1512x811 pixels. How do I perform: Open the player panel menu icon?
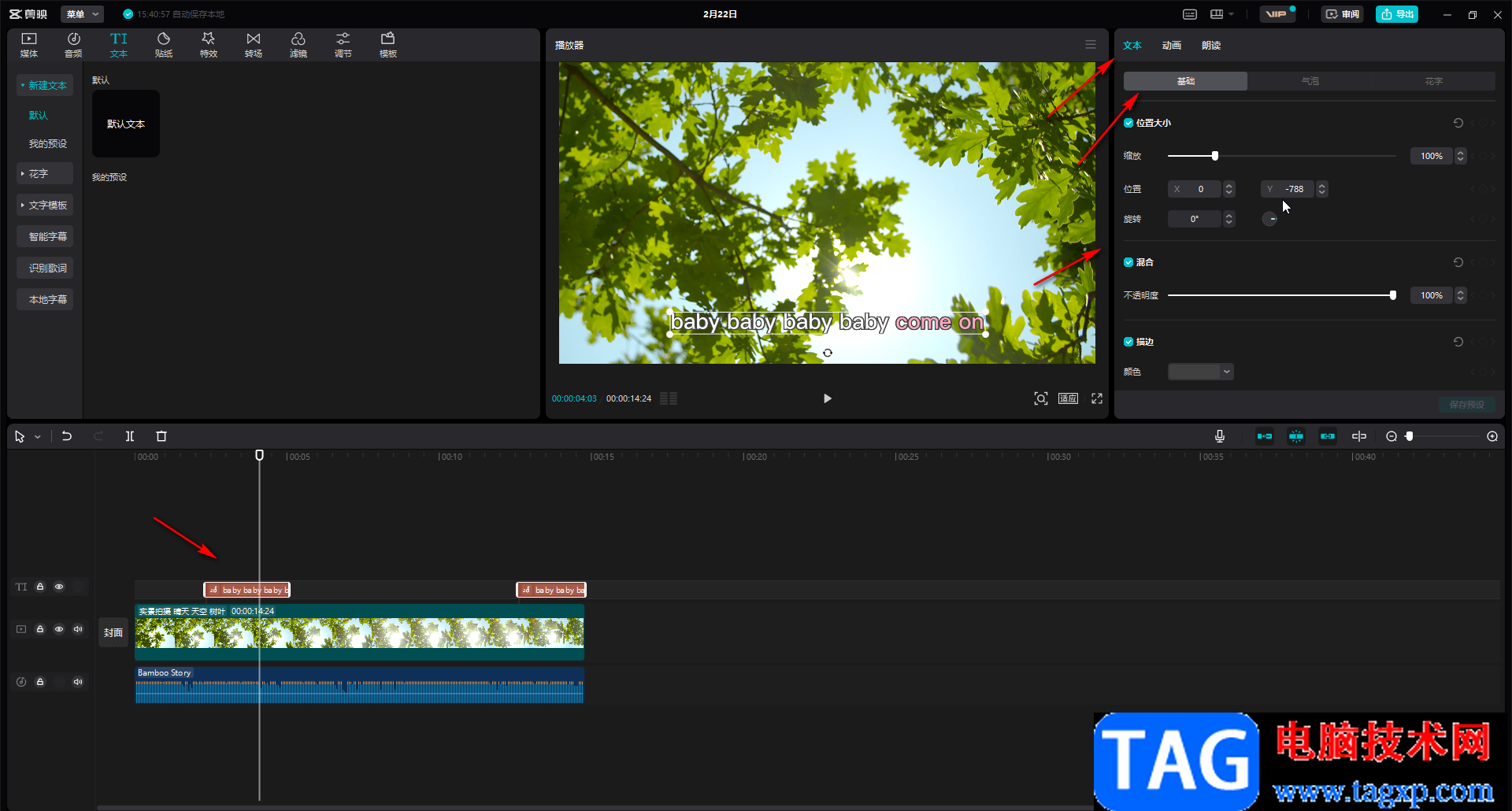pyautogui.click(x=1091, y=45)
